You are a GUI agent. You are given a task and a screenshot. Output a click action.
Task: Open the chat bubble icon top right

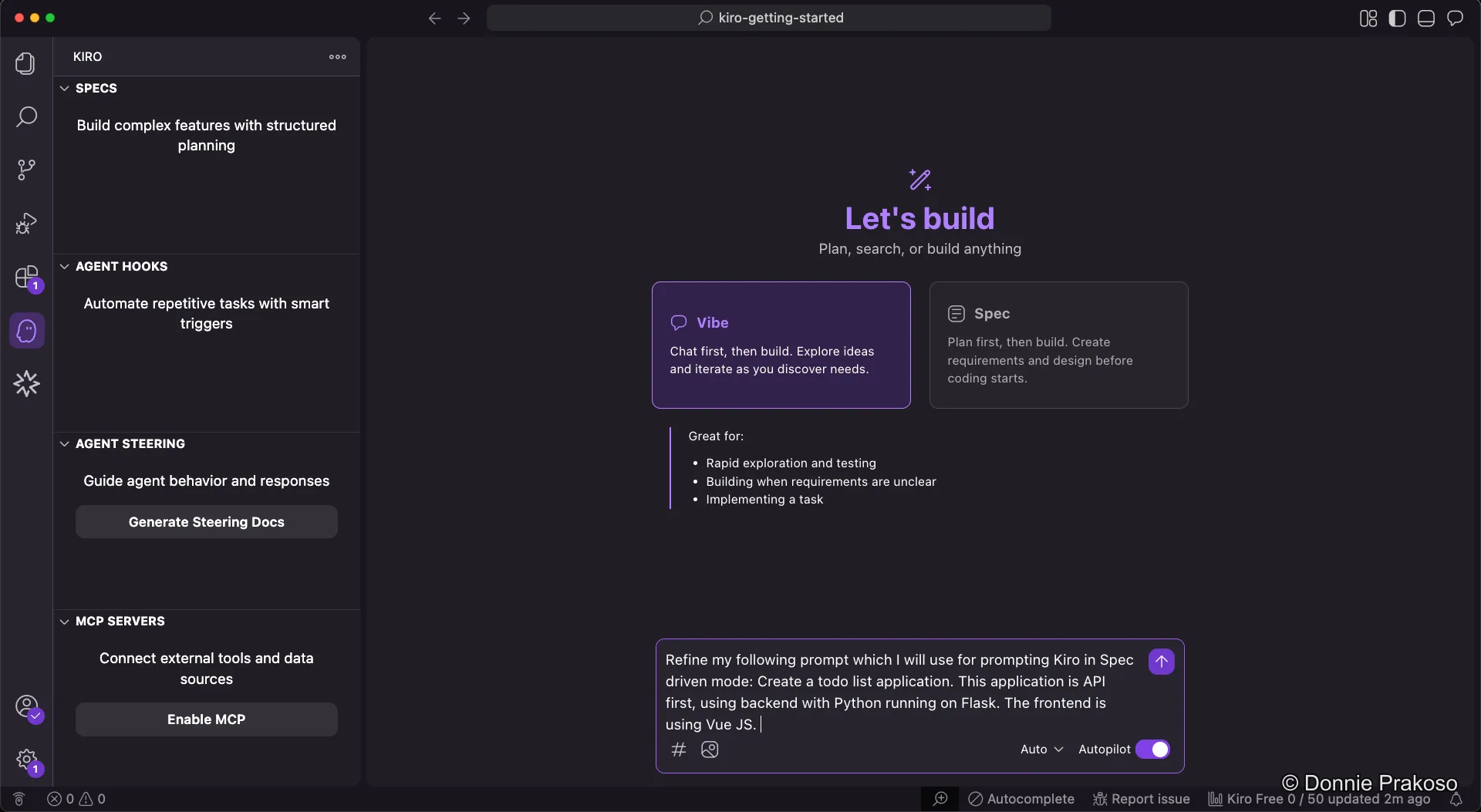click(1456, 18)
